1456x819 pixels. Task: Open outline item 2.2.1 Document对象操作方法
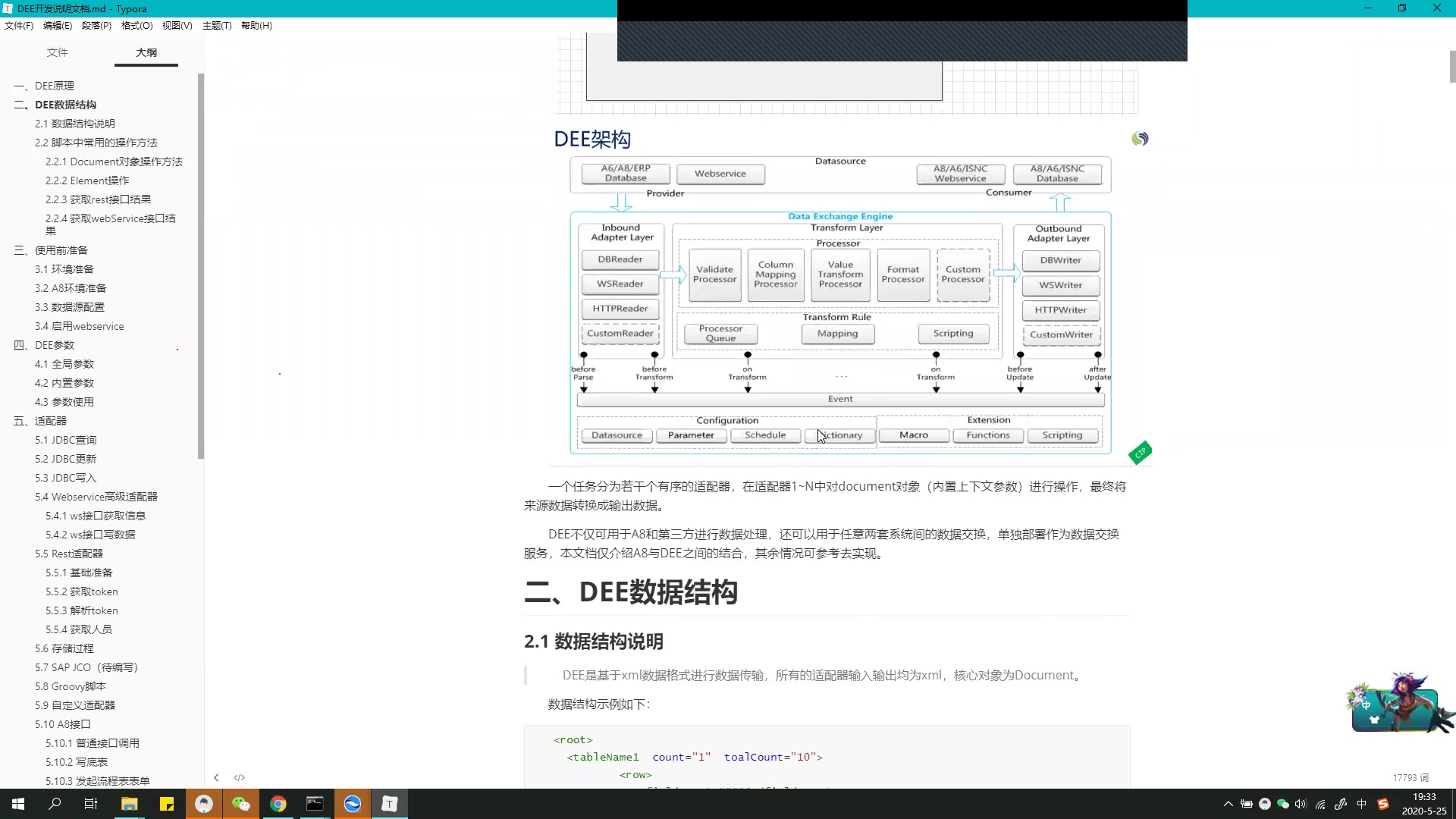click(114, 162)
